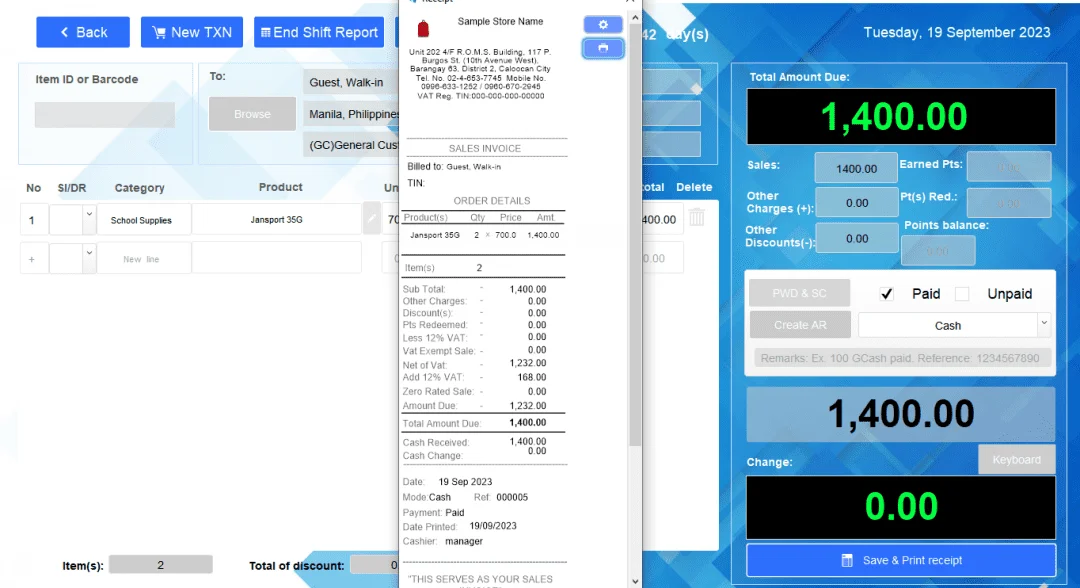Check the Unpaid checkbox
The width and height of the screenshot is (1080, 588).
[x=962, y=294]
